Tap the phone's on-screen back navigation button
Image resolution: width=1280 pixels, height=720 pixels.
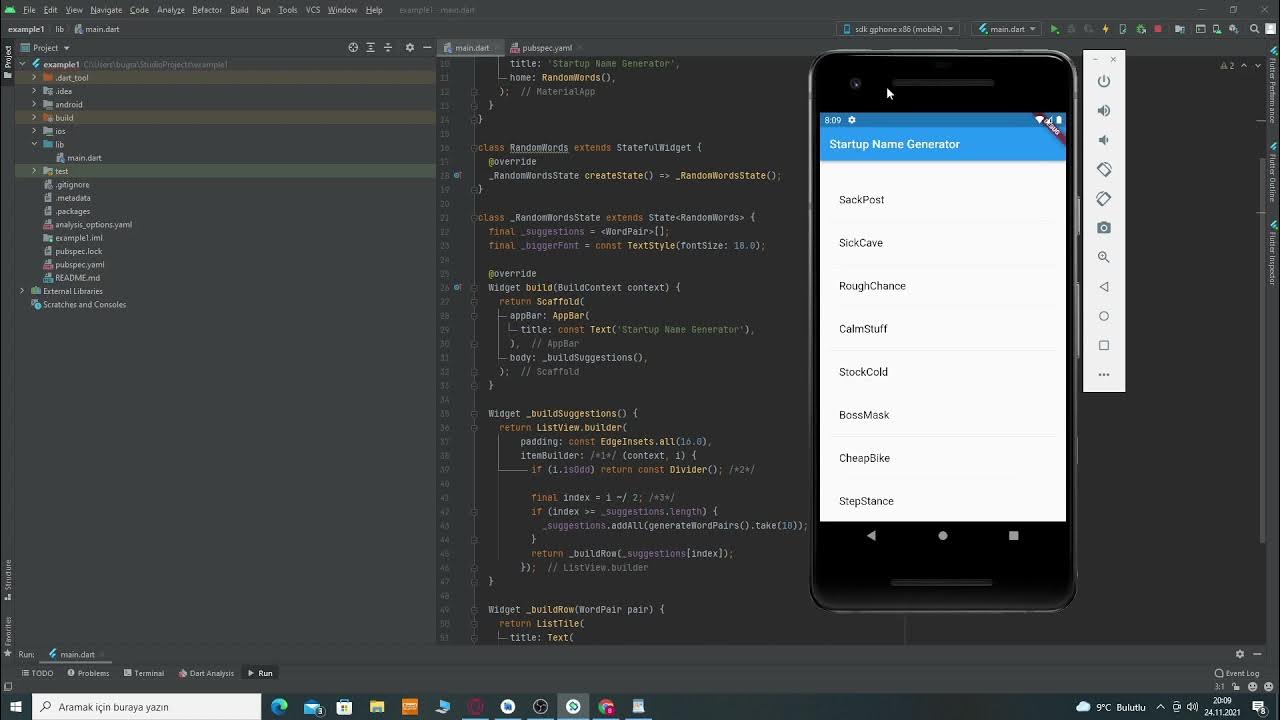pyautogui.click(x=871, y=536)
